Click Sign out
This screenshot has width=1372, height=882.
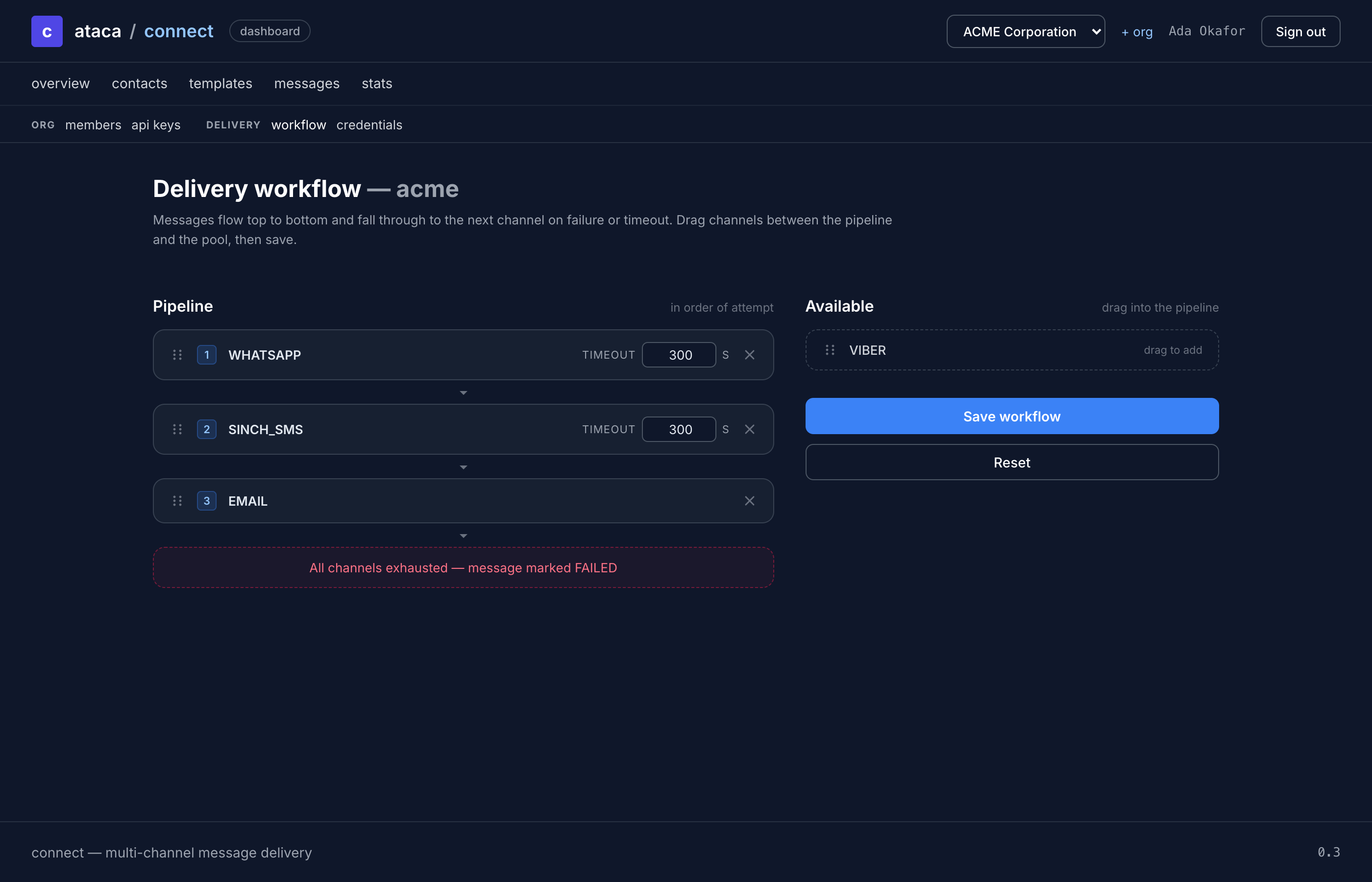click(1300, 31)
